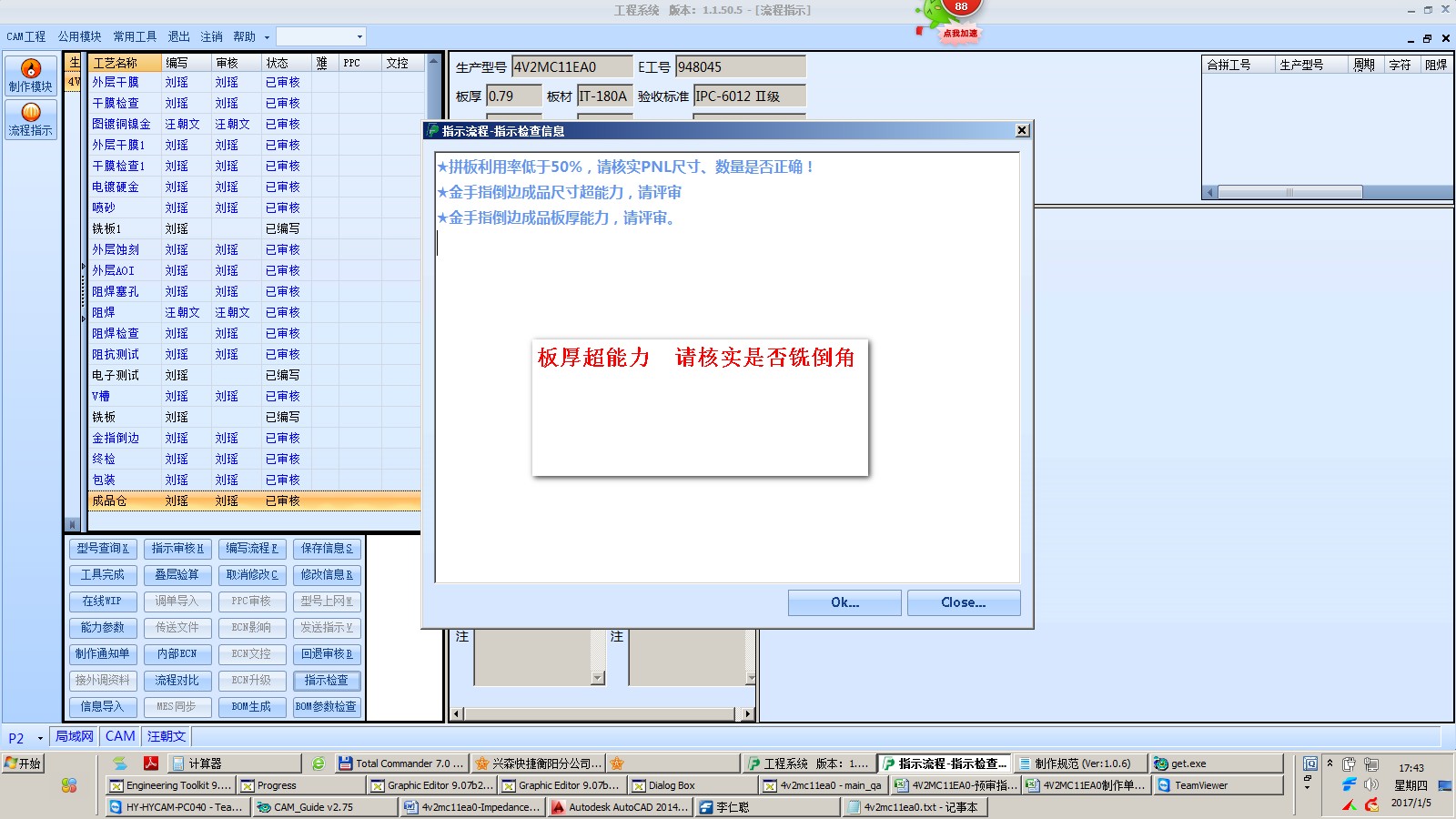The height and width of the screenshot is (819, 1456).
Task: Click the Close... button in dialog
Action: (x=964, y=602)
